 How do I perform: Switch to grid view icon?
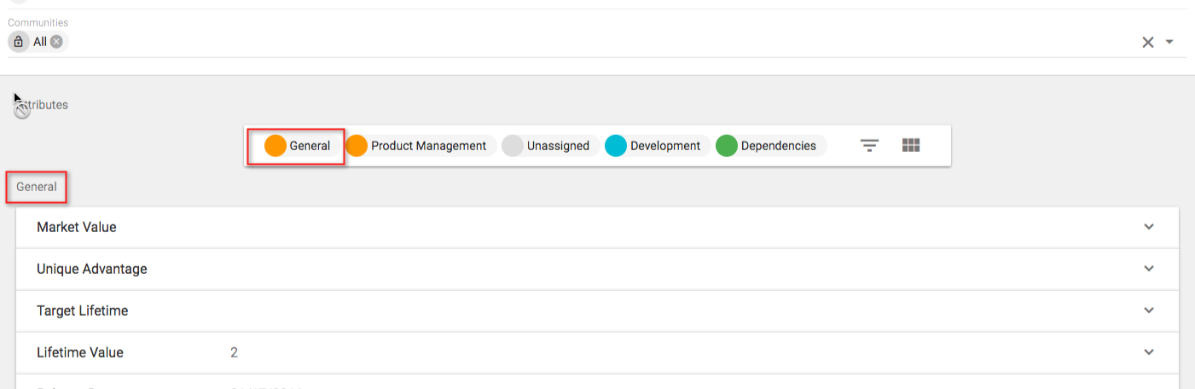point(911,145)
